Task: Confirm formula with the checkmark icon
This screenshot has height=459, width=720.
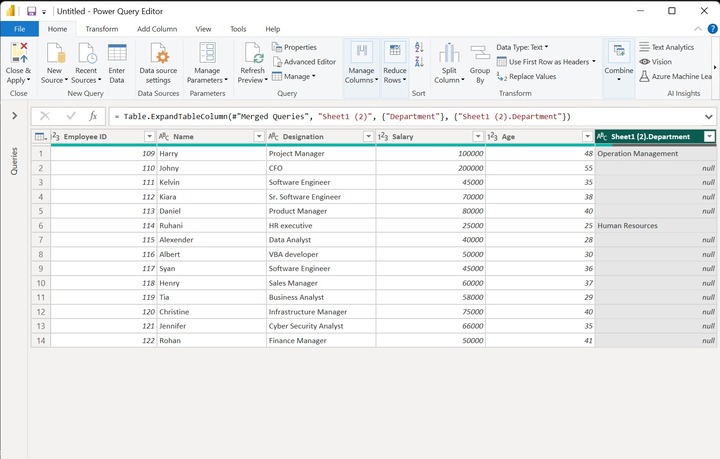Action: click(x=70, y=116)
